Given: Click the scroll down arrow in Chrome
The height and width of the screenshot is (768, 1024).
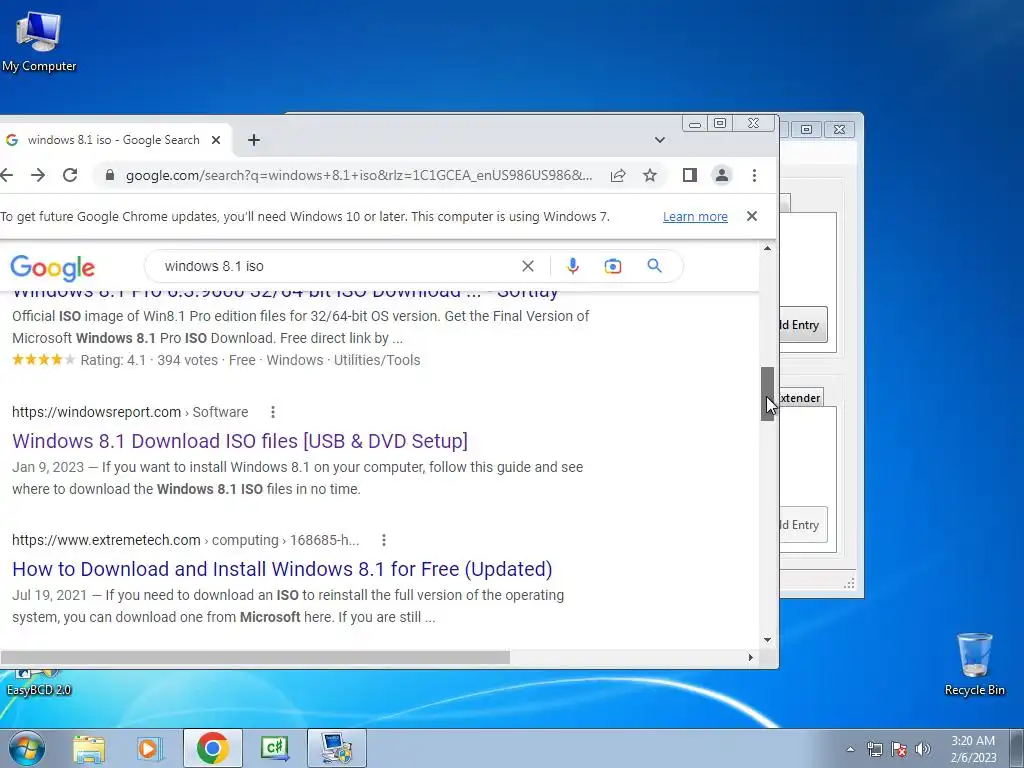Looking at the screenshot, I should point(767,640).
